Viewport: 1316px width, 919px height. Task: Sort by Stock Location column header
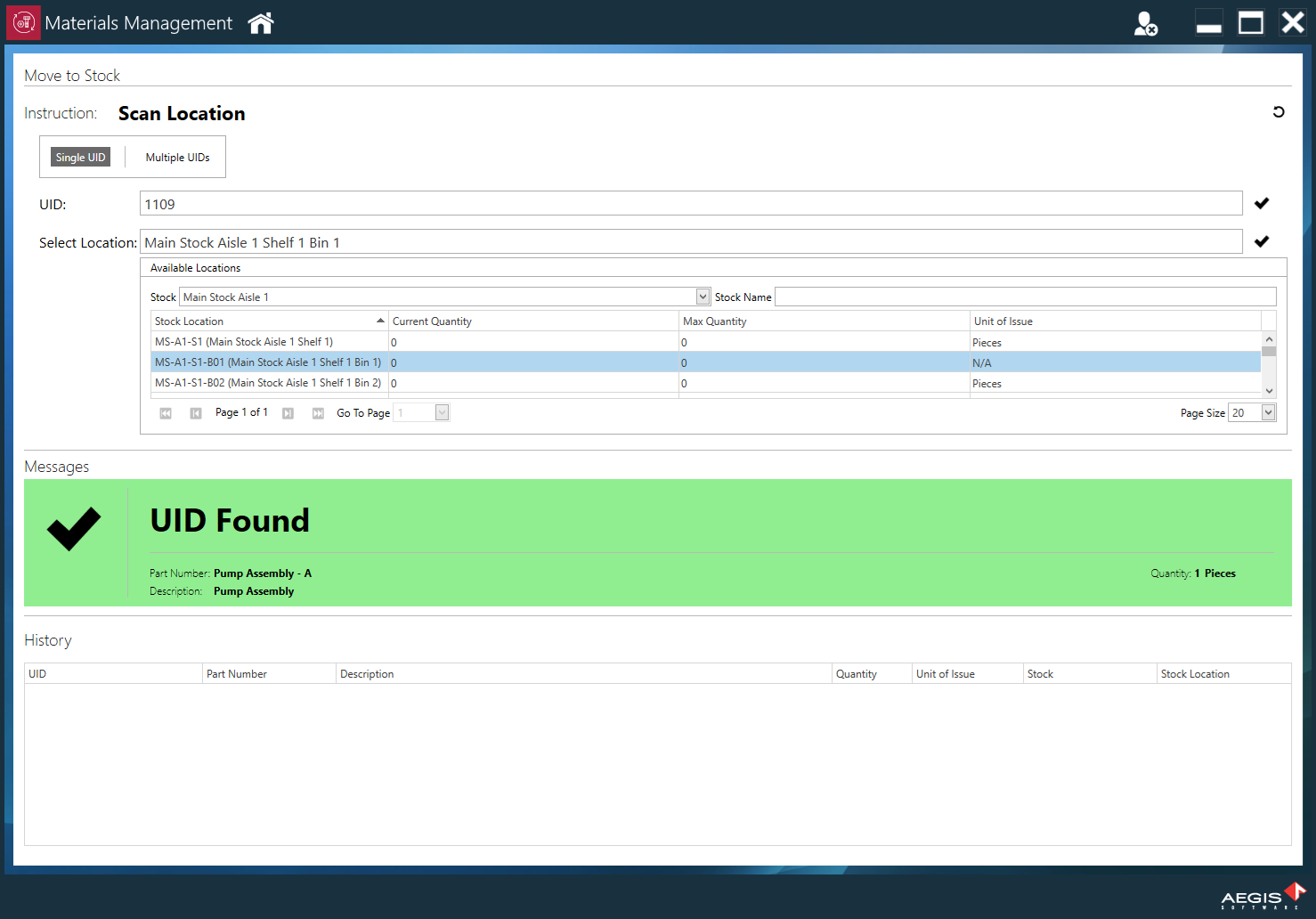[x=267, y=321]
